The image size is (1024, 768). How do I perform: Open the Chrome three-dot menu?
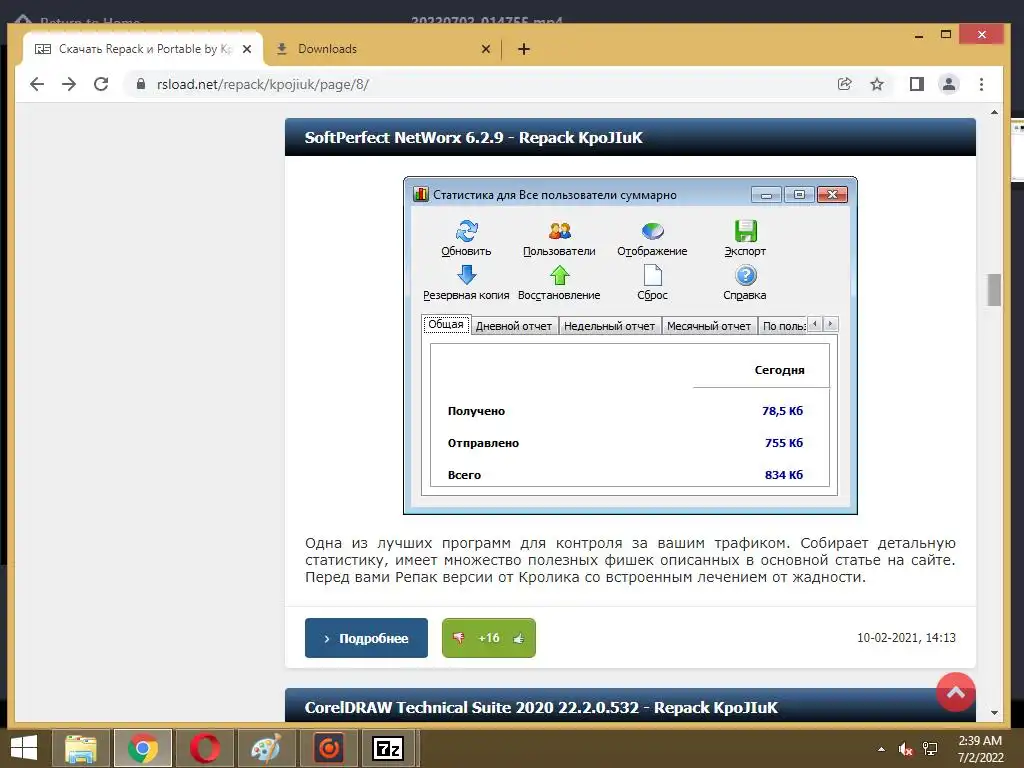click(981, 84)
